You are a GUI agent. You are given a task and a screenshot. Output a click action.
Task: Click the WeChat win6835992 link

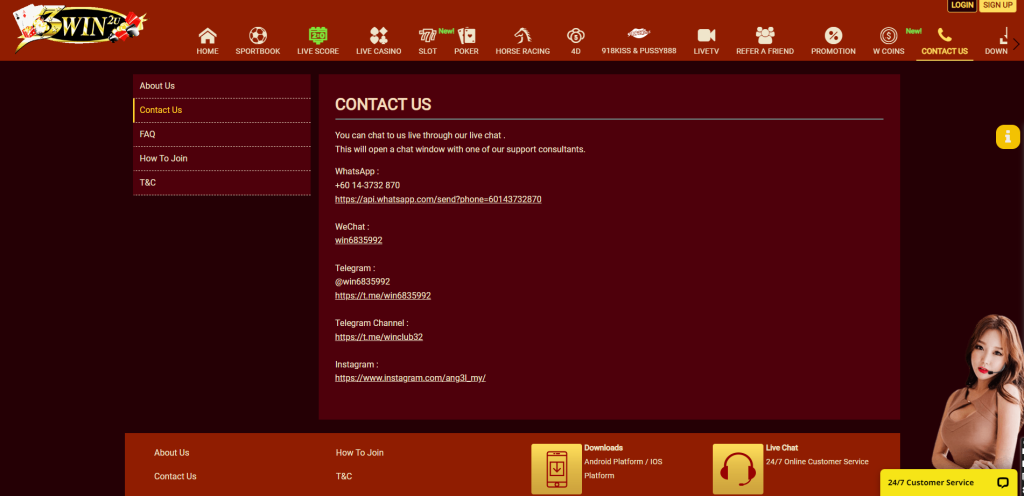(359, 240)
